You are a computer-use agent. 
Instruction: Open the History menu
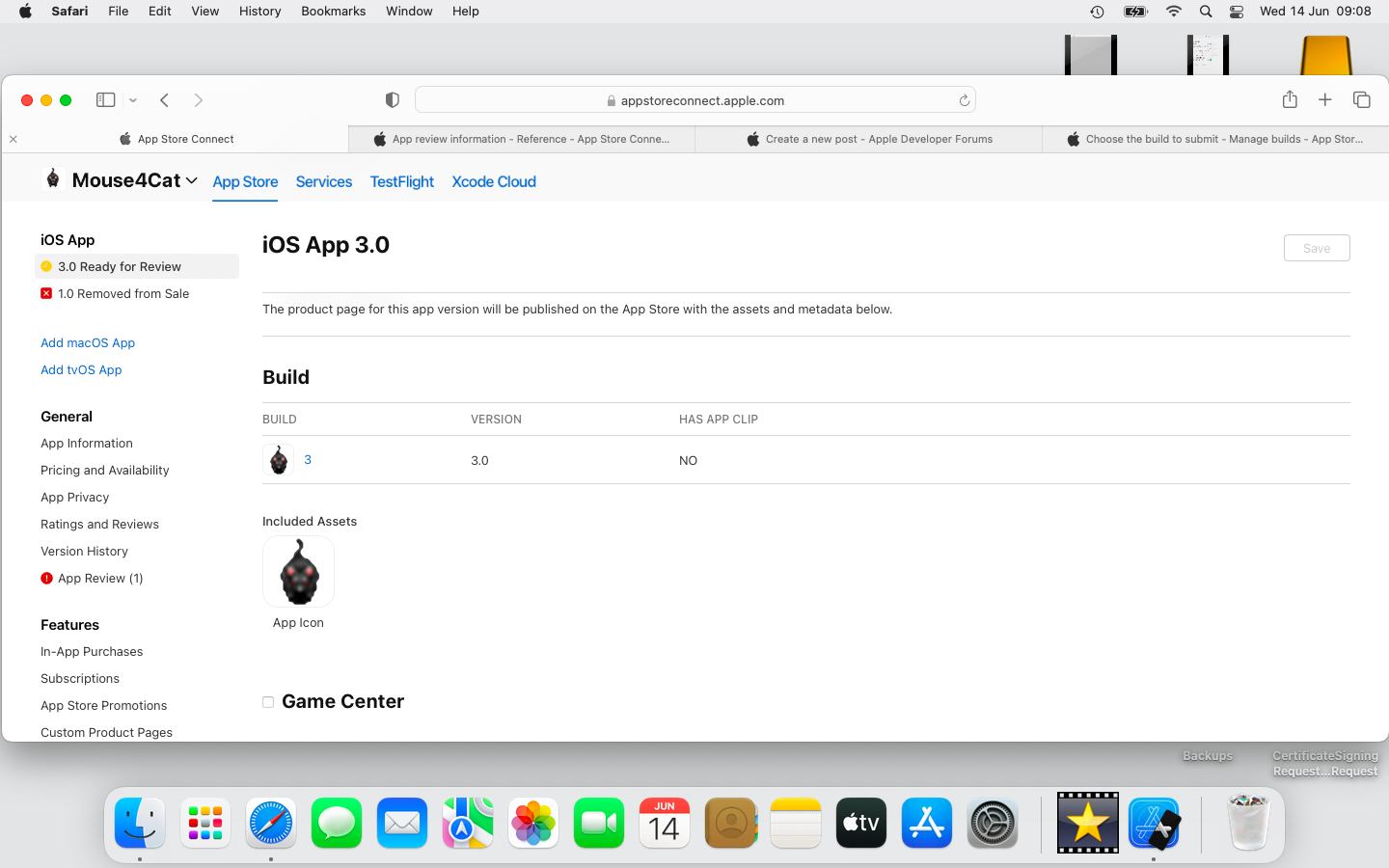click(x=260, y=12)
